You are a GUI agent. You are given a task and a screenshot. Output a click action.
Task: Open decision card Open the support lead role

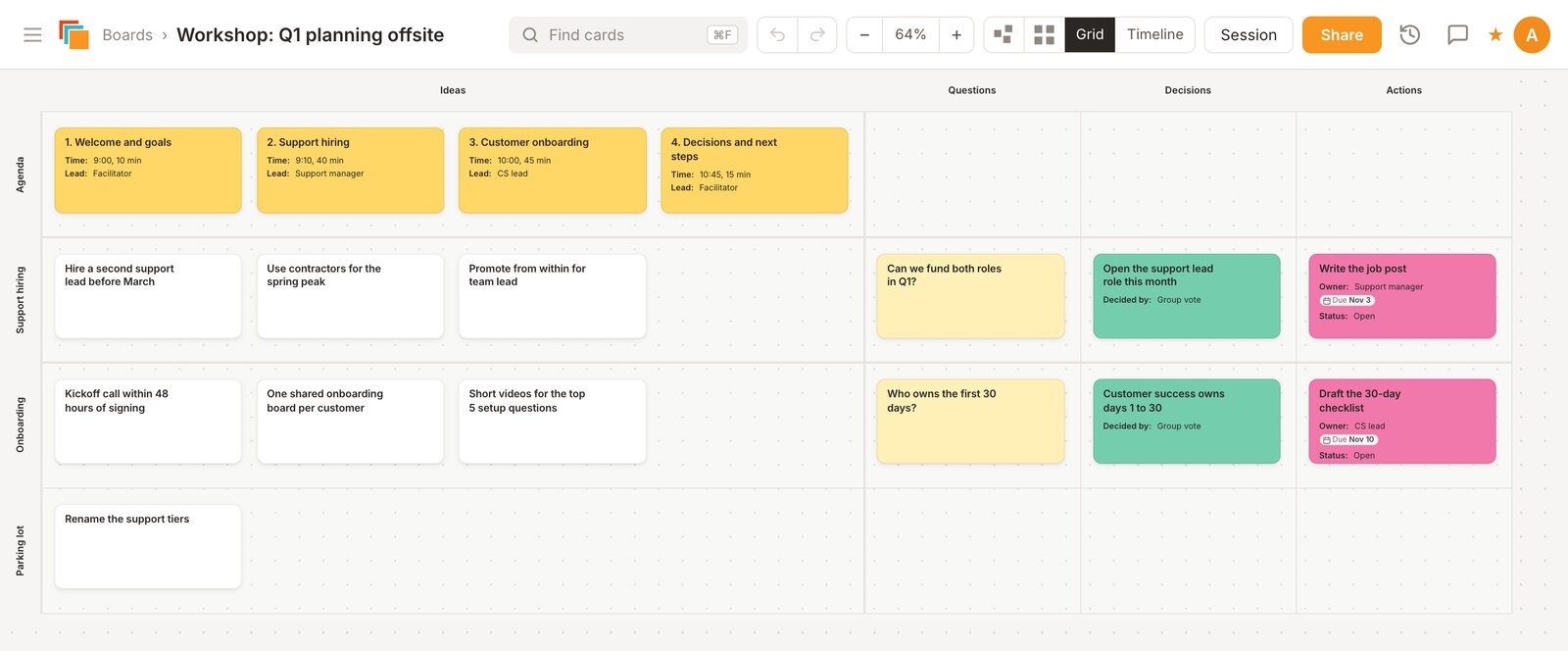tap(1187, 296)
